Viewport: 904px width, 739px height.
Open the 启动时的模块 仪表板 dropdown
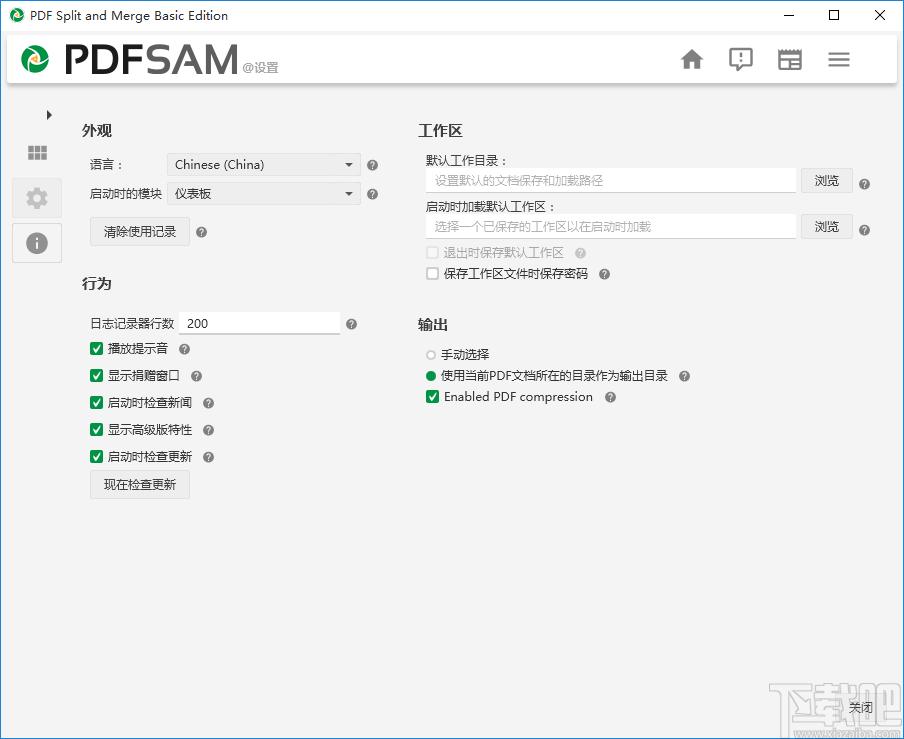pyautogui.click(x=264, y=194)
